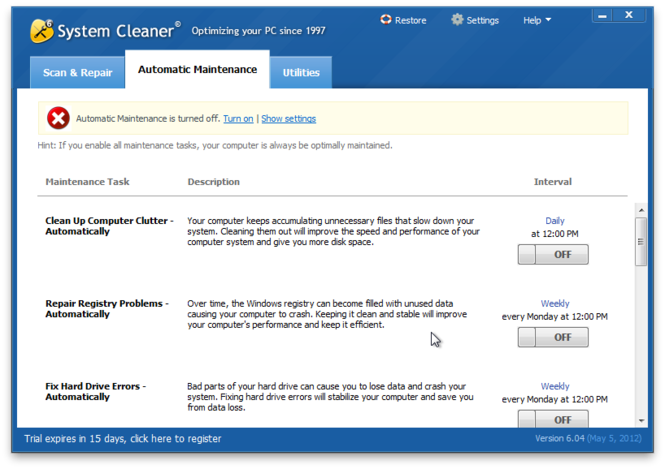Select the Automatic Maintenance tab
This screenshot has height=469, width=665.
[x=197, y=69]
